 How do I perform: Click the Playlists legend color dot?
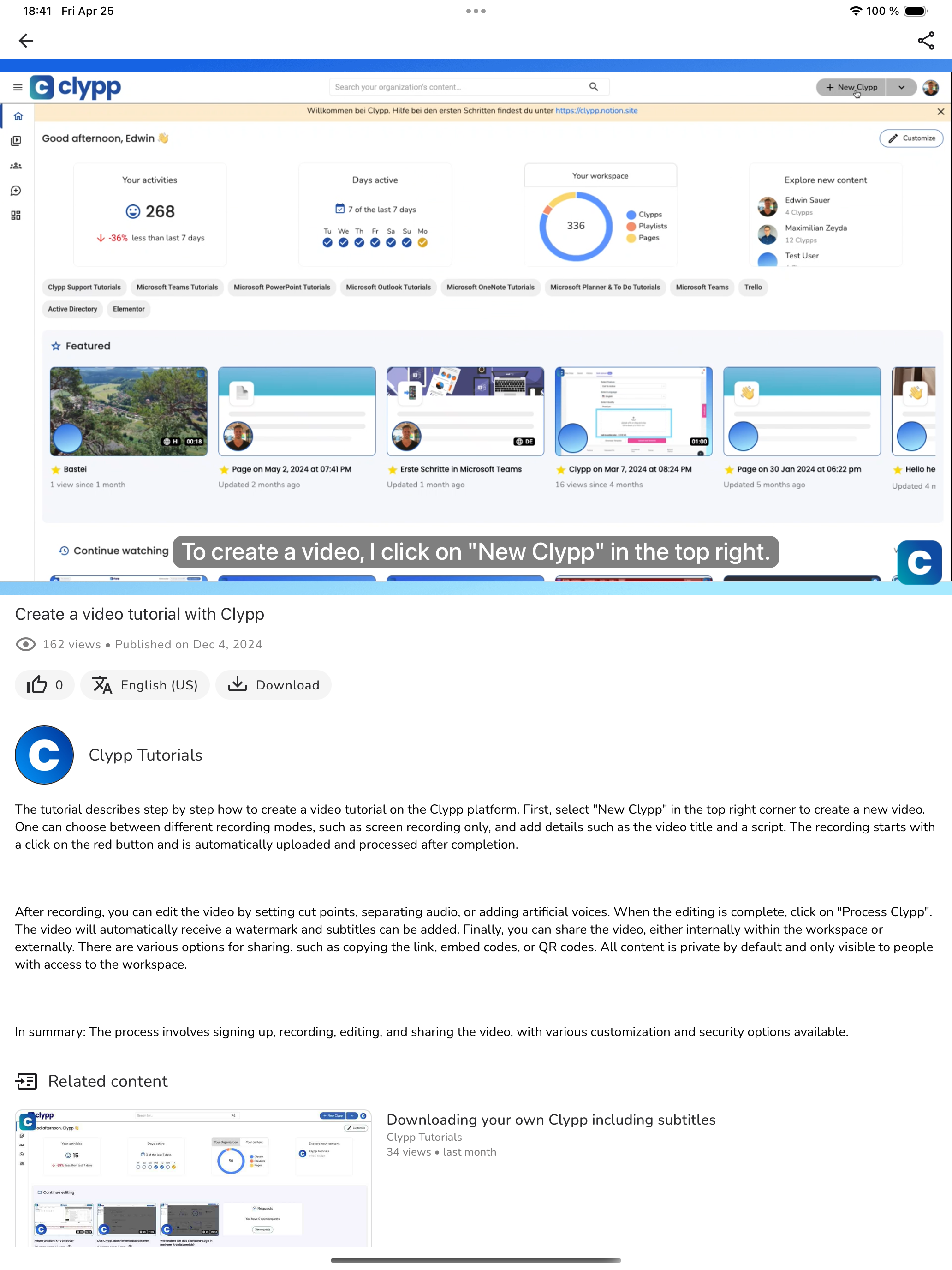point(631,226)
